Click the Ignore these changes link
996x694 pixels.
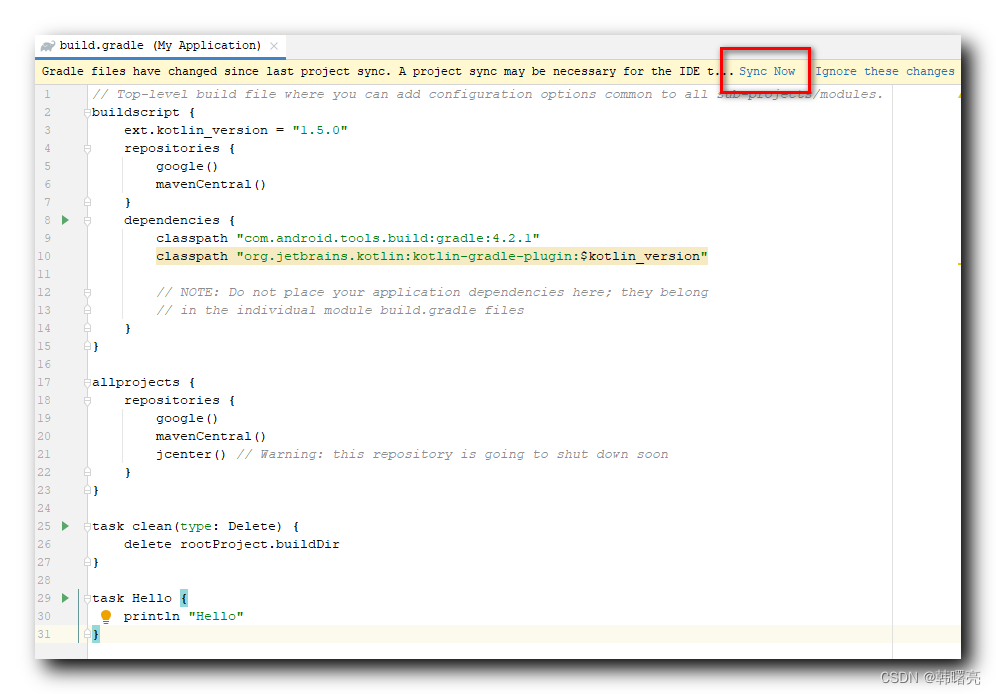(884, 71)
